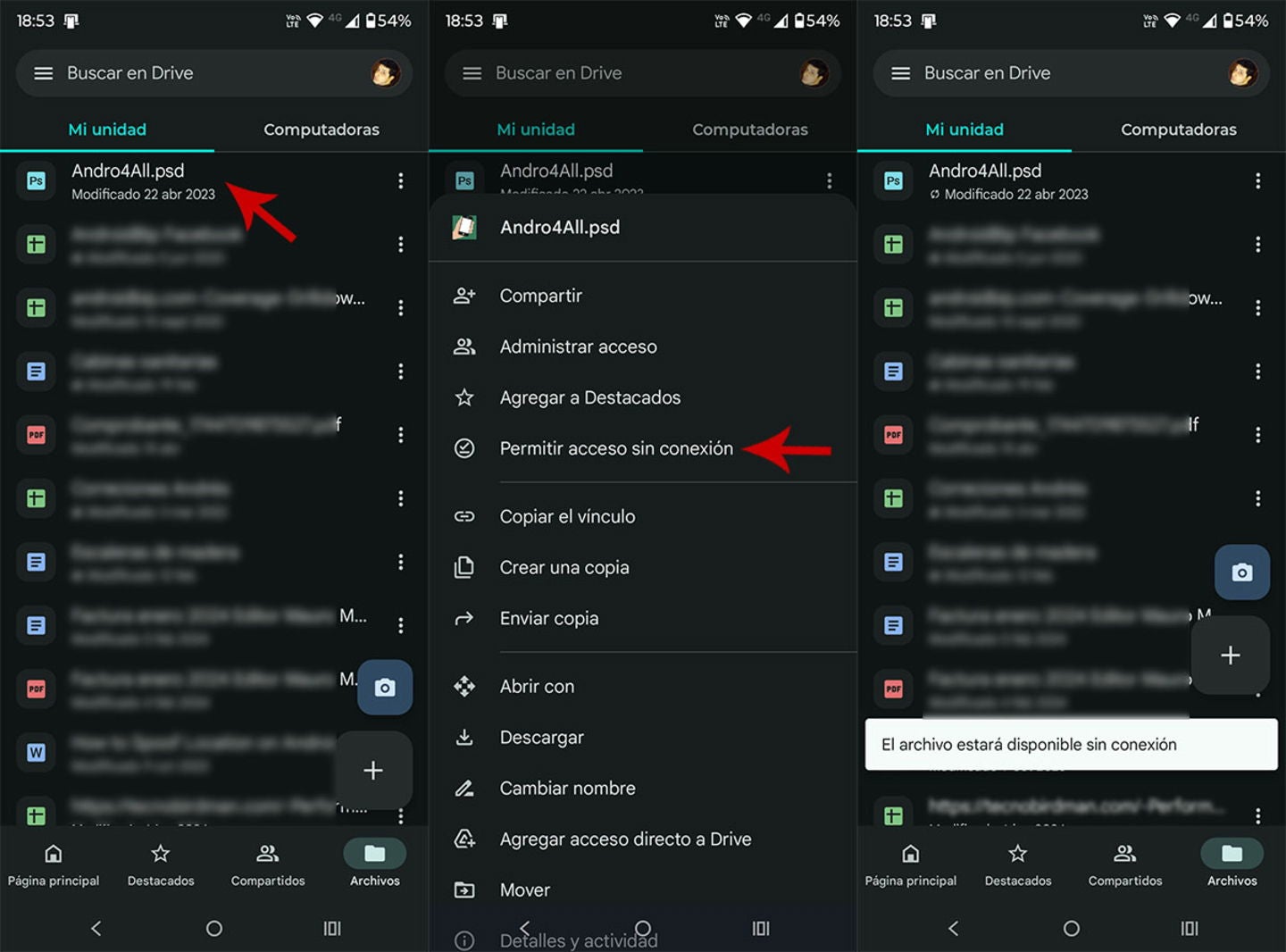Open the navigation drawer hamburger icon
Screen dimensions: 1286x952
43,73
